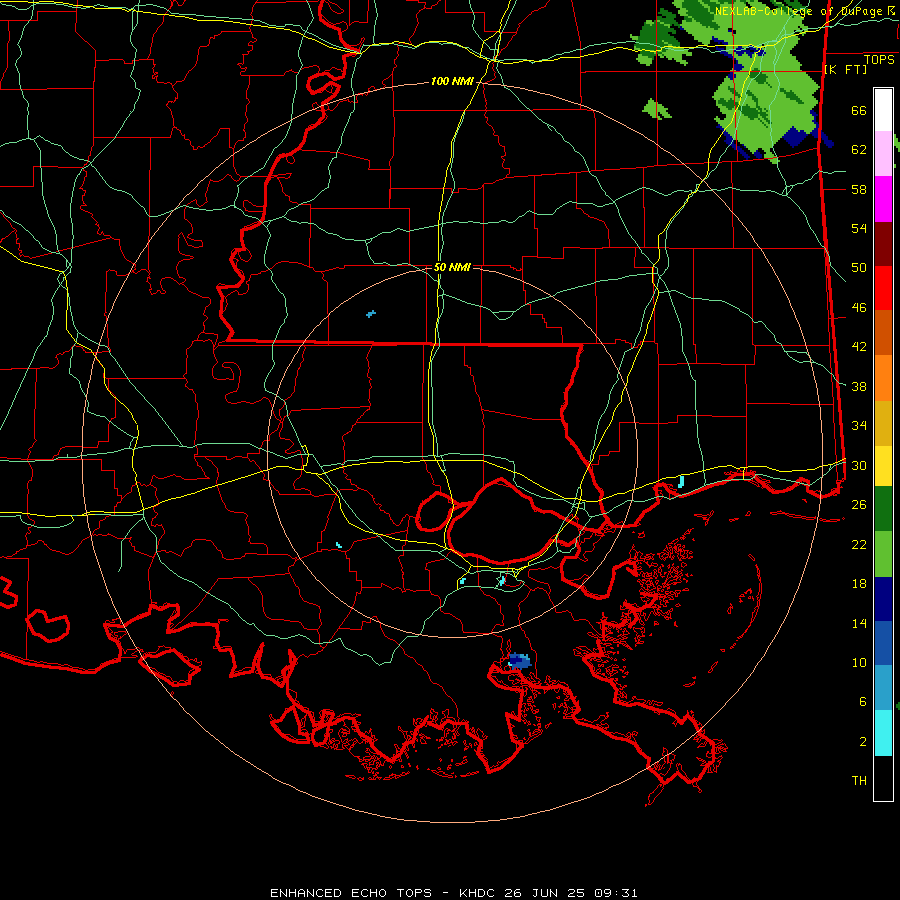
Task: Select the "46" legend value
Action: click(859, 308)
